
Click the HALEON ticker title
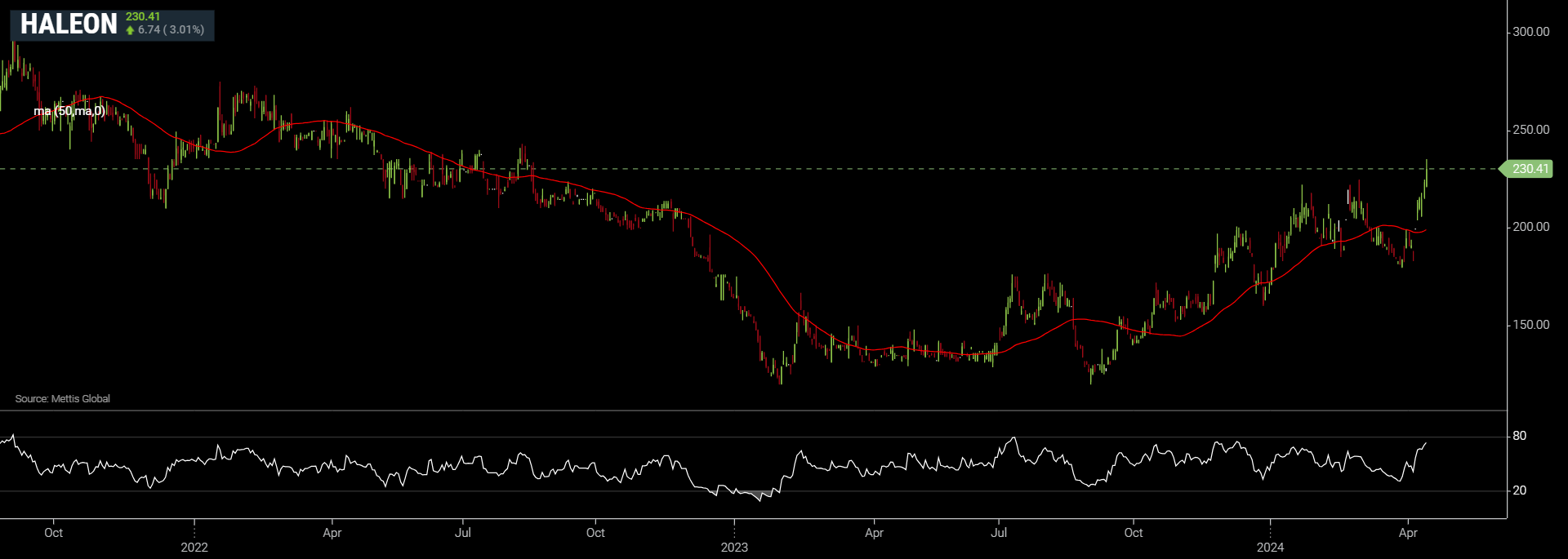69,24
